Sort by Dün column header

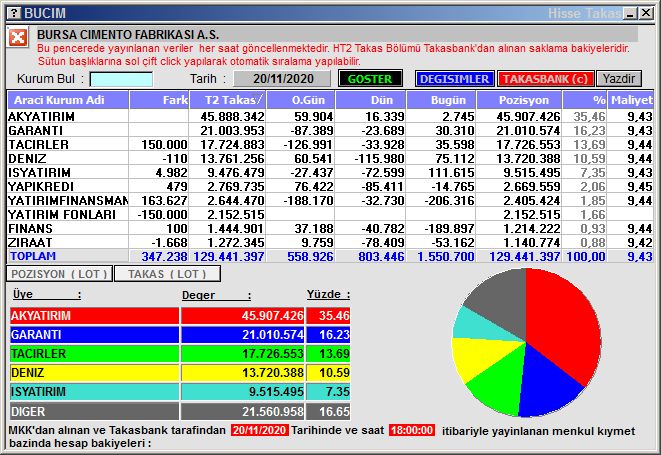371,100
